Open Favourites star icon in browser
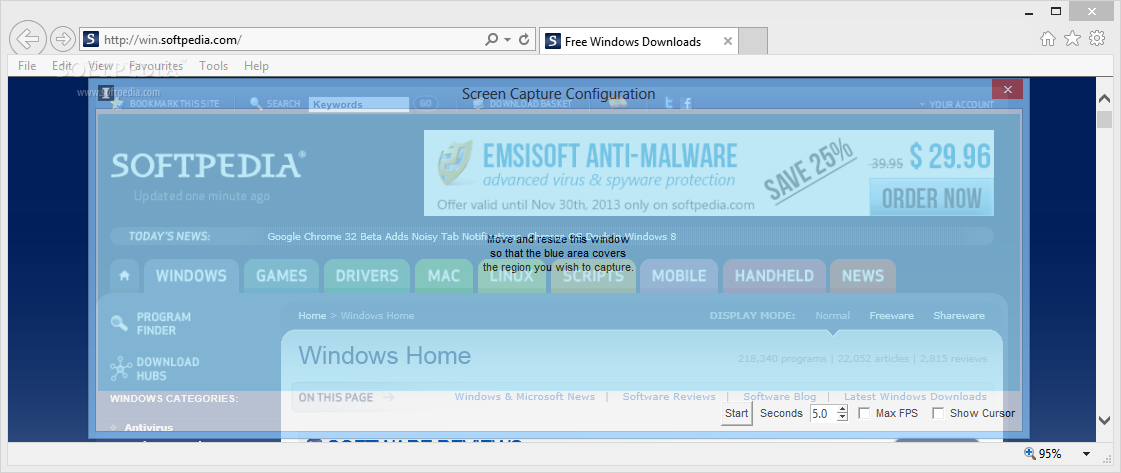This screenshot has width=1121, height=473. point(1072,39)
